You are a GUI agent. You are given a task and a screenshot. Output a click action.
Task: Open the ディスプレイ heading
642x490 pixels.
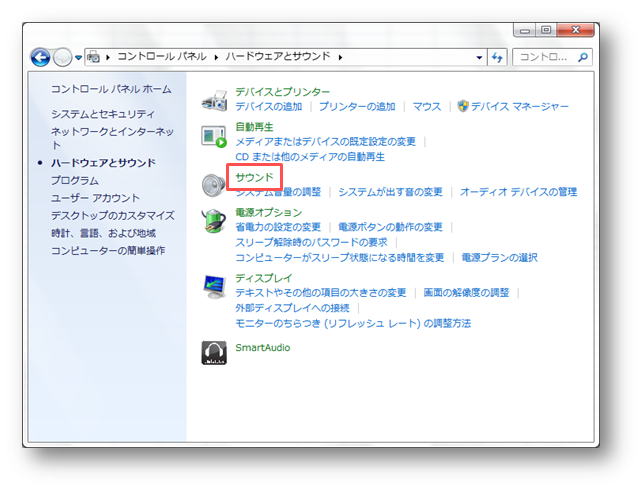tap(264, 278)
